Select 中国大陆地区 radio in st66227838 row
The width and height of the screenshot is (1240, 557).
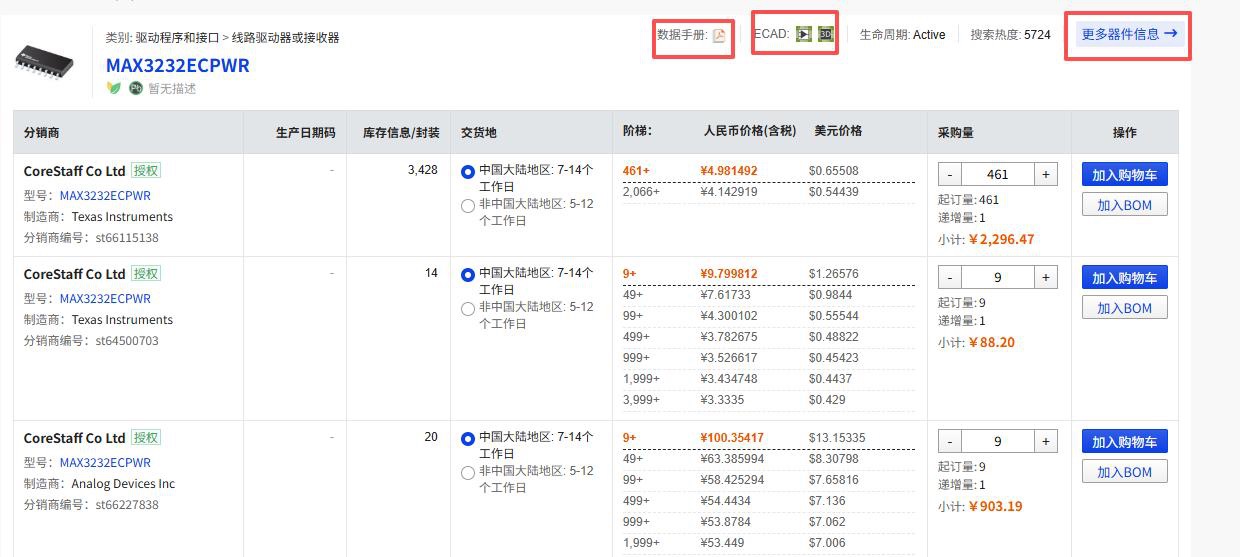click(x=468, y=439)
